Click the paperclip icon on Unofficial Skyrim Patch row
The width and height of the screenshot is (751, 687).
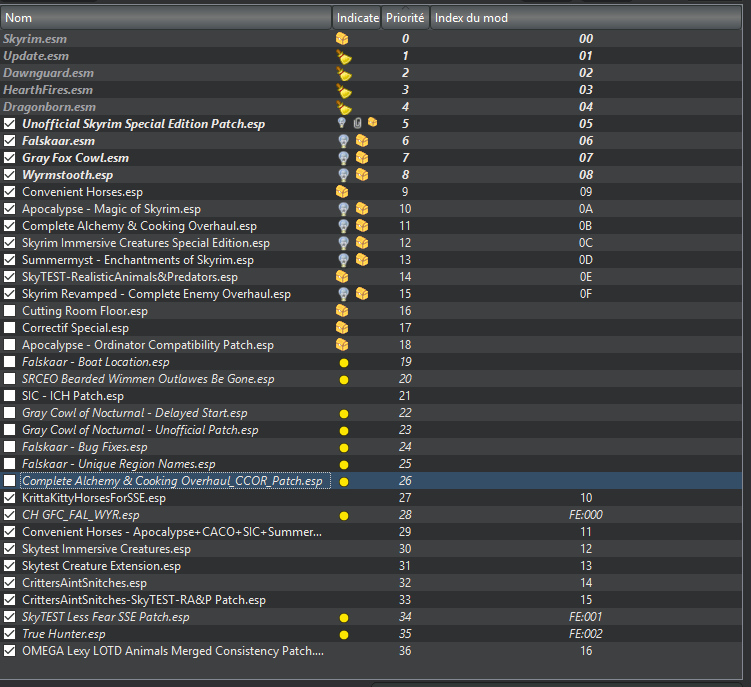357,124
